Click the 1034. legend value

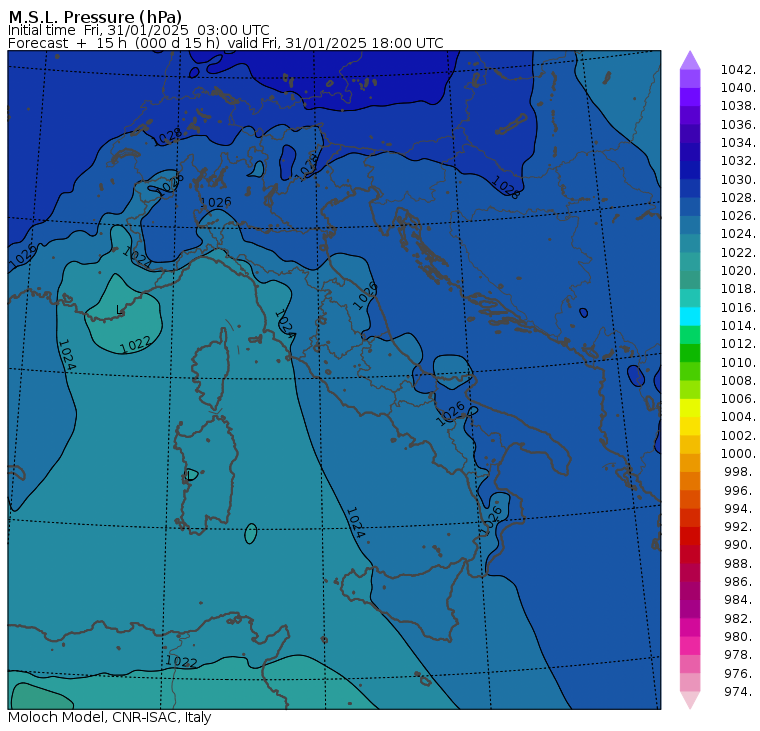[x=738, y=143]
